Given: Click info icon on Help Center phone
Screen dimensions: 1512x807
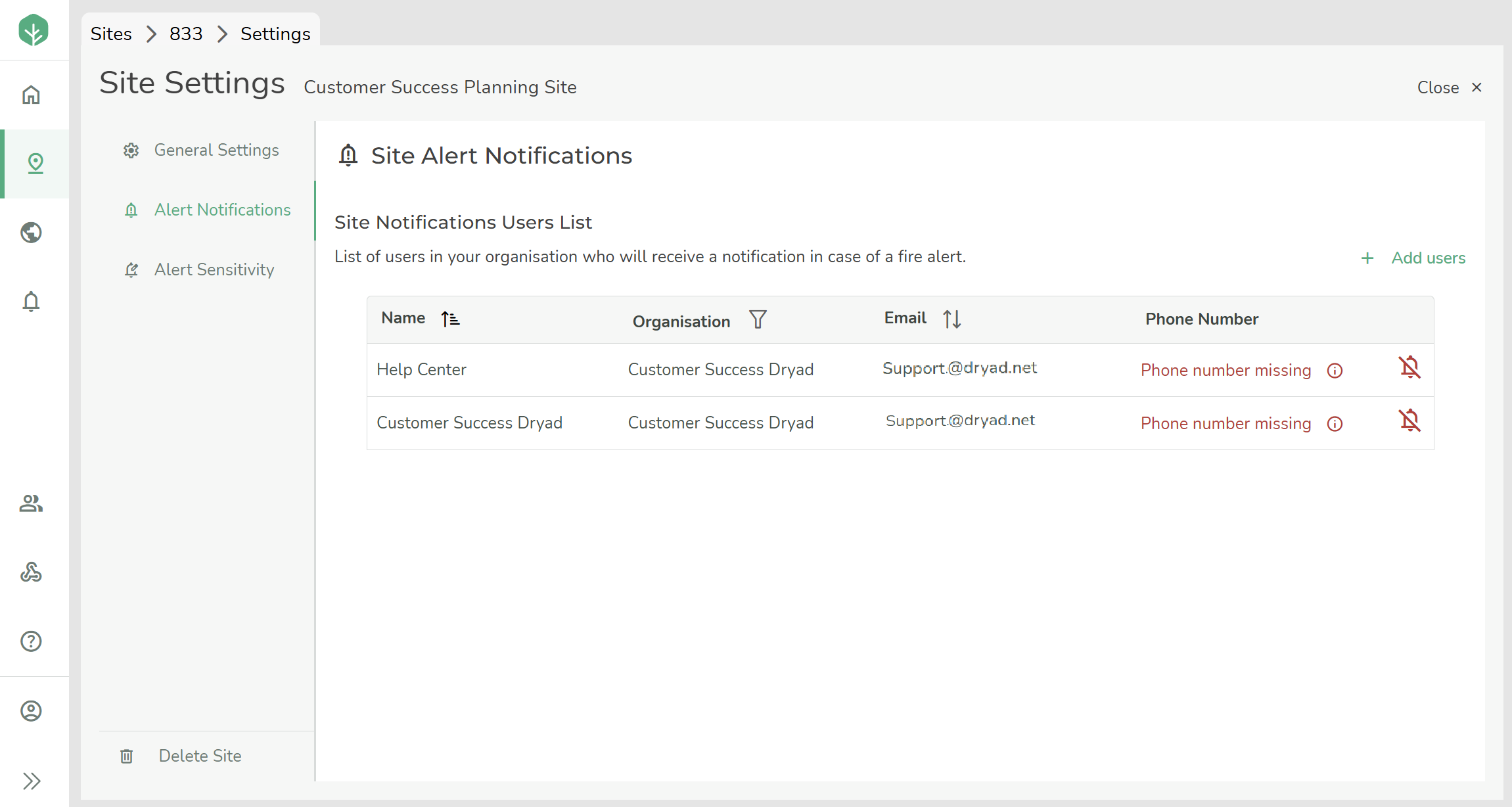Looking at the screenshot, I should click(1335, 371).
